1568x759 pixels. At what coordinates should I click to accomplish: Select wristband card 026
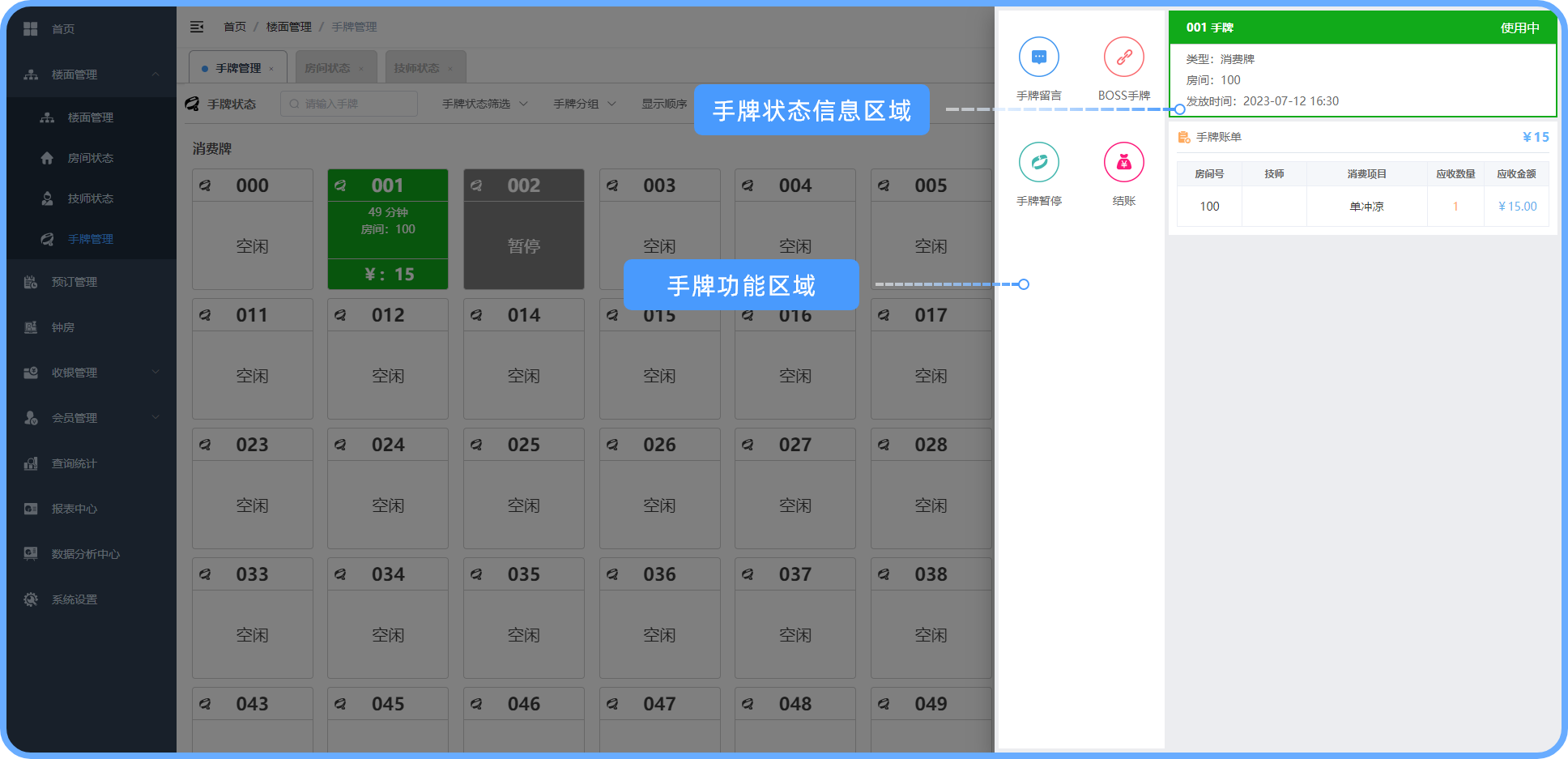click(x=660, y=488)
